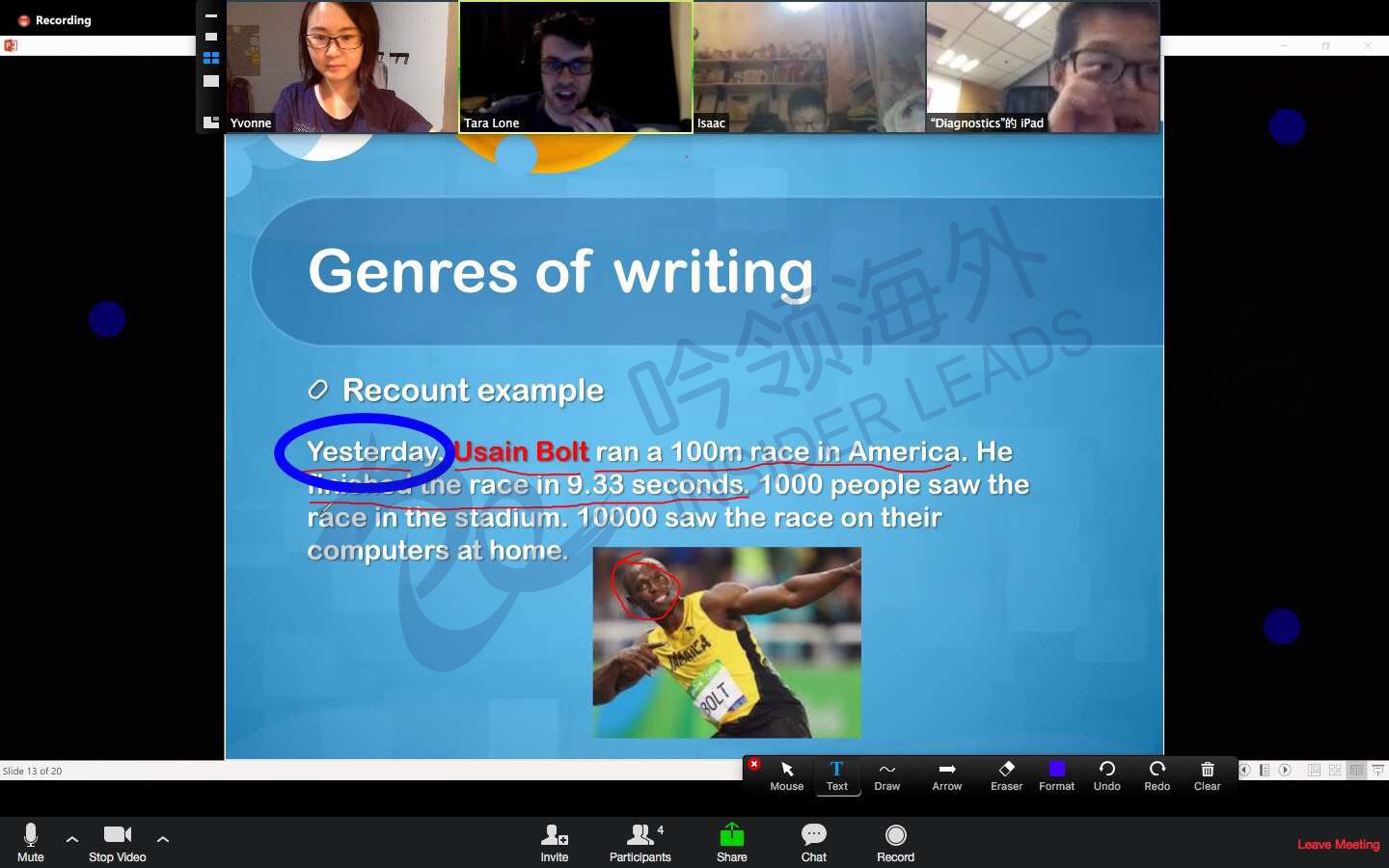Clear all annotations with trash icon

point(1207,774)
